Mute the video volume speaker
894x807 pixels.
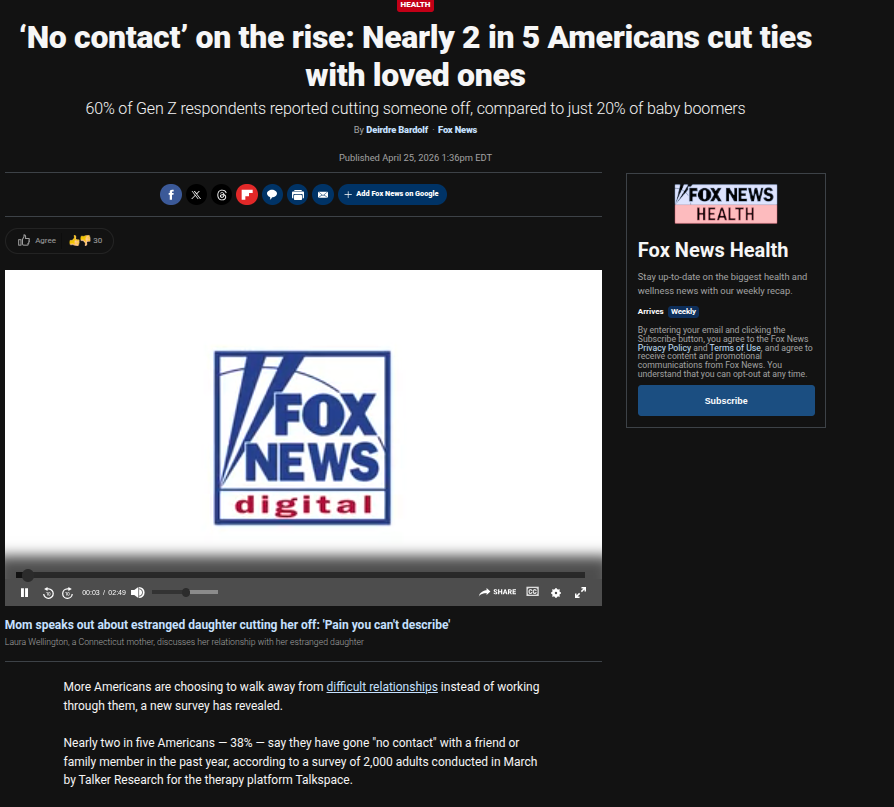(x=137, y=593)
